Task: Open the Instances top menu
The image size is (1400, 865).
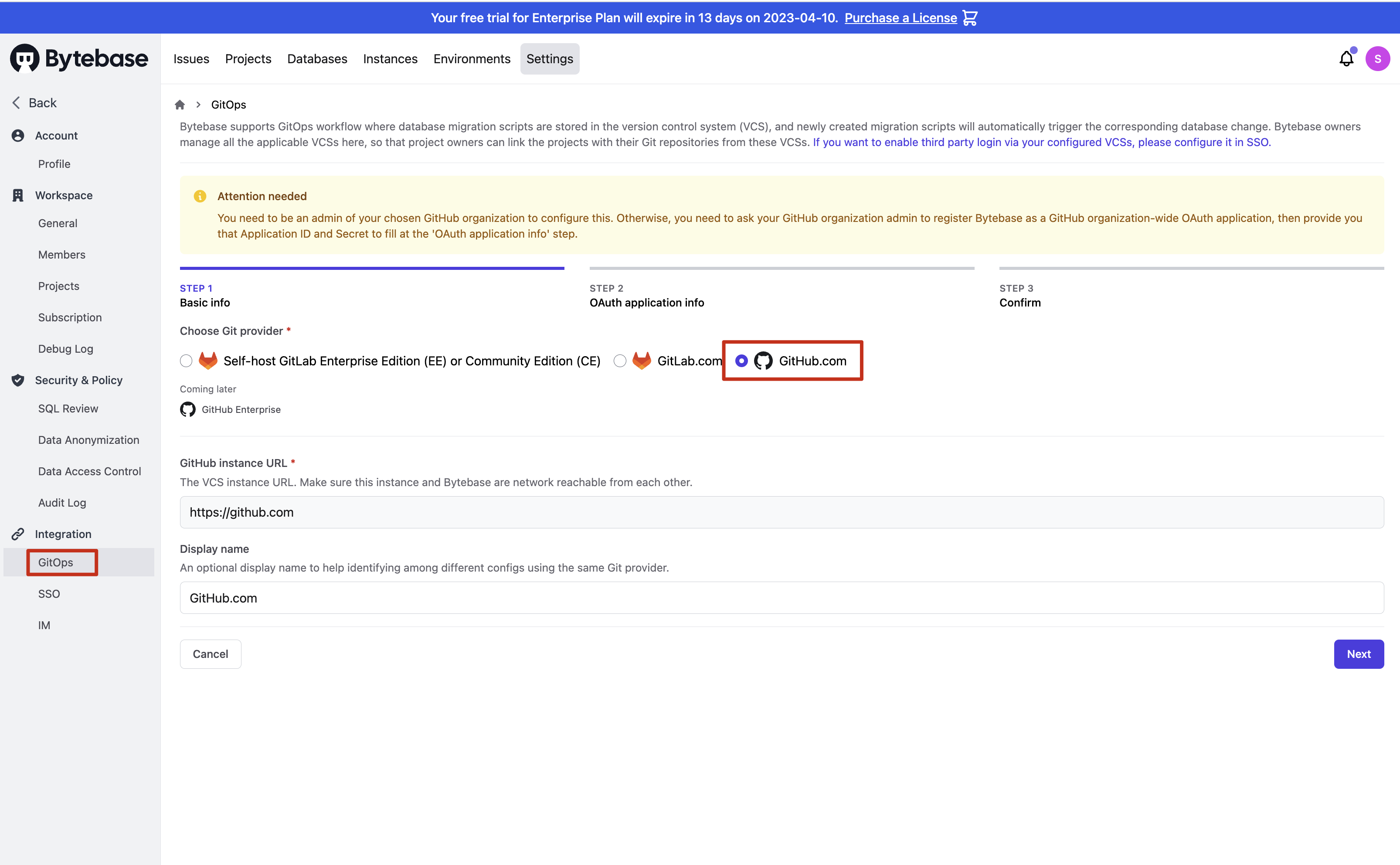Action: coord(390,59)
